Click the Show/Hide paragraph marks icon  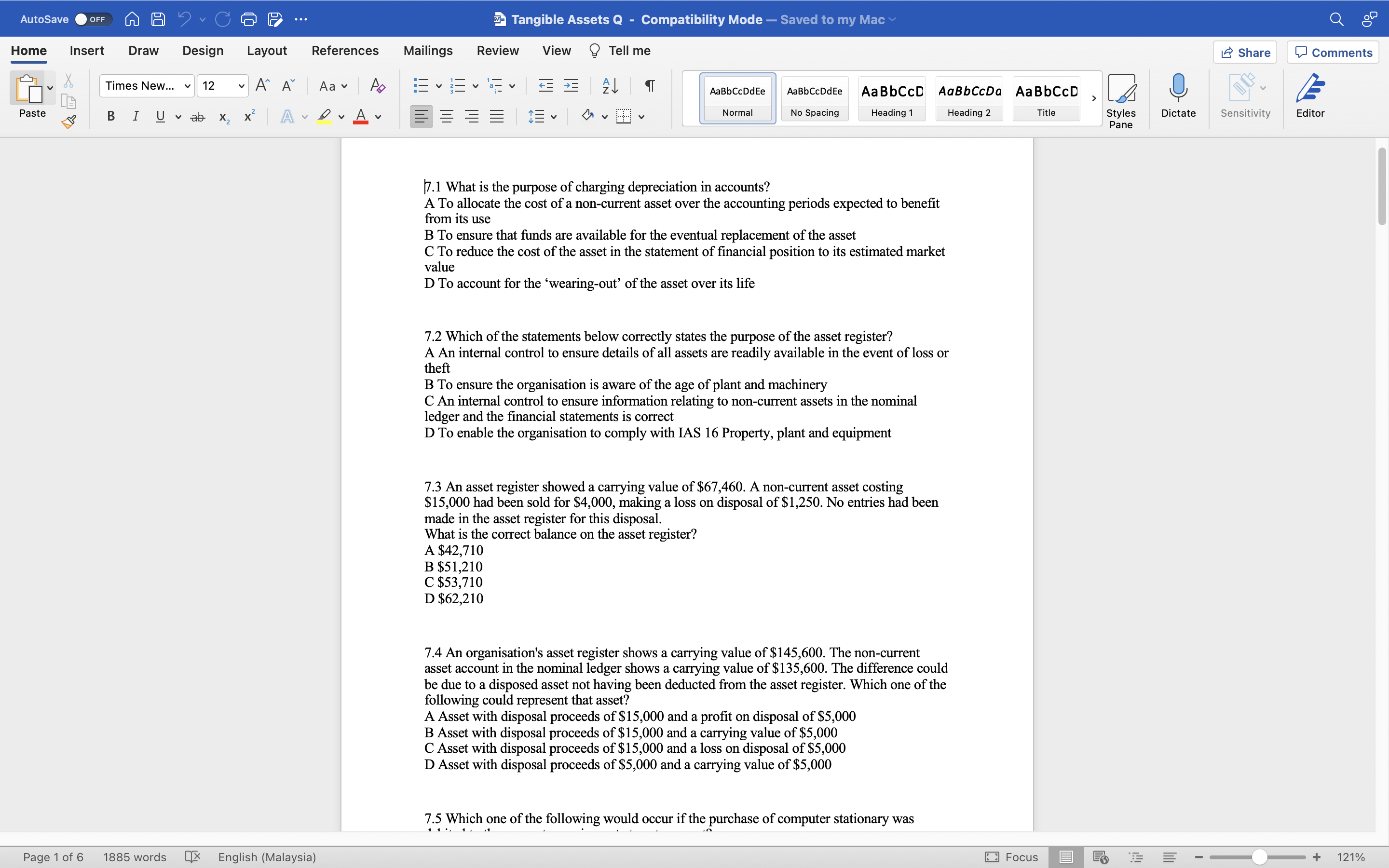click(650, 86)
